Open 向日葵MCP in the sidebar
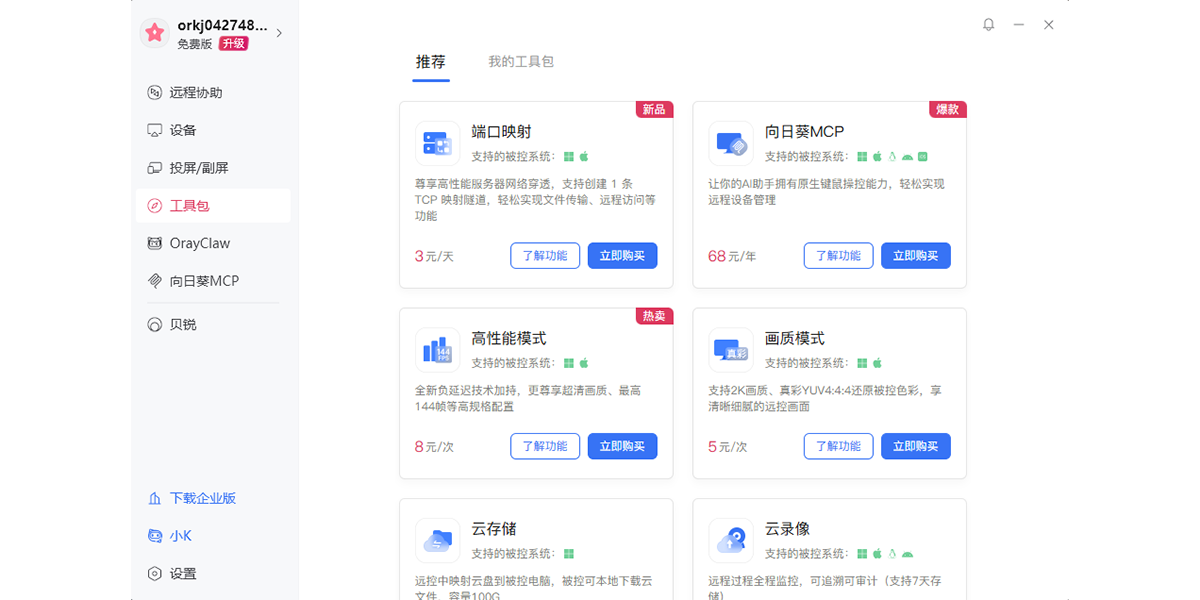The image size is (1200, 600). (x=213, y=281)
